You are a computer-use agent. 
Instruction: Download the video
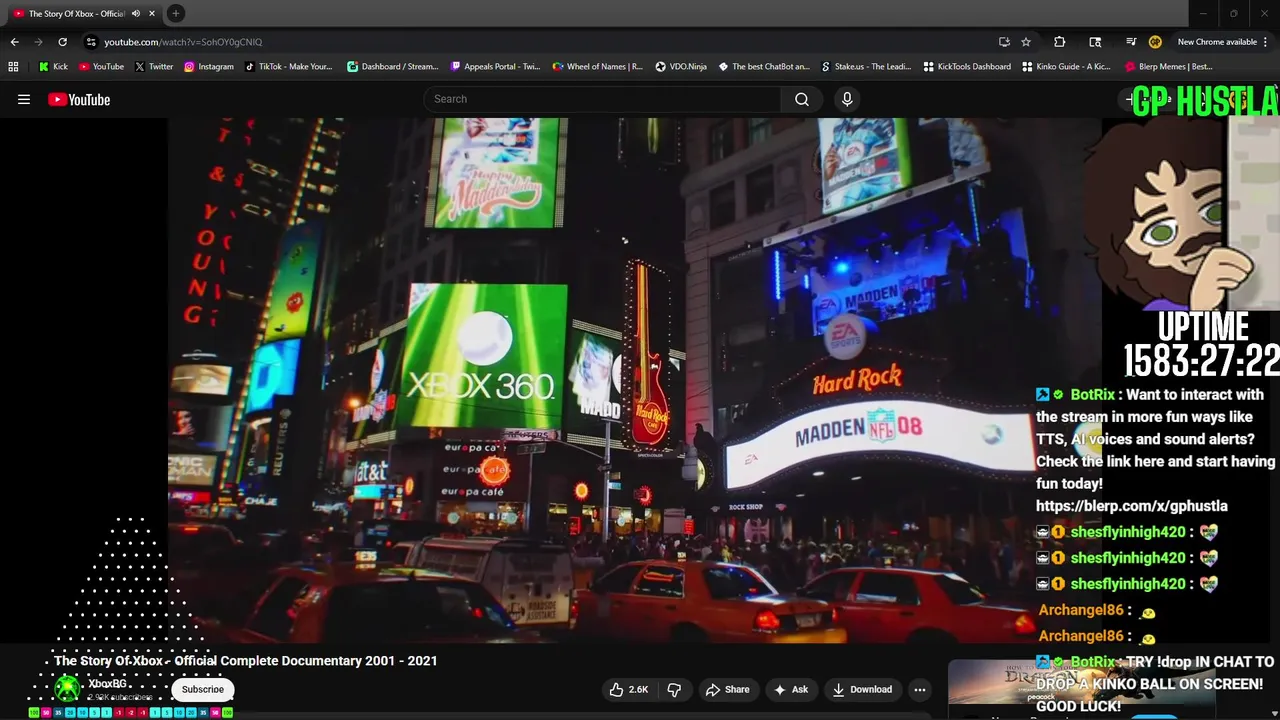click(x=862, y=689)
